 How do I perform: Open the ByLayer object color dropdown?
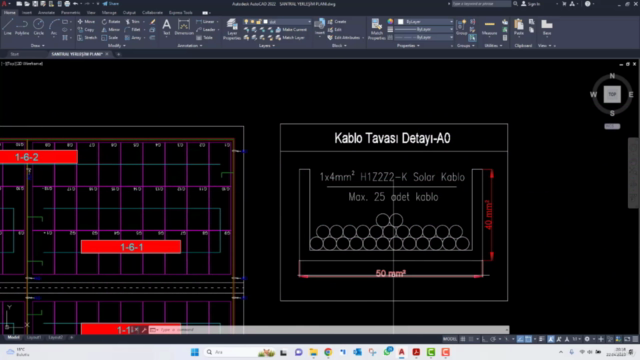tap(425, 22)
